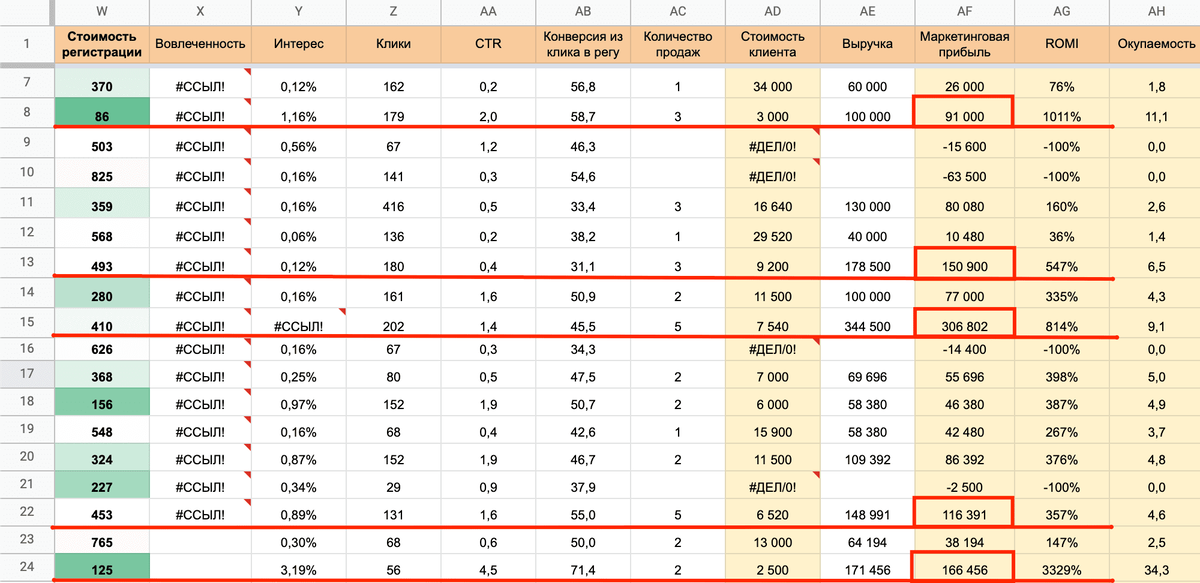This screenshot has height=583, width=1200.
Task: Select row 8 header
Action: 26,113
